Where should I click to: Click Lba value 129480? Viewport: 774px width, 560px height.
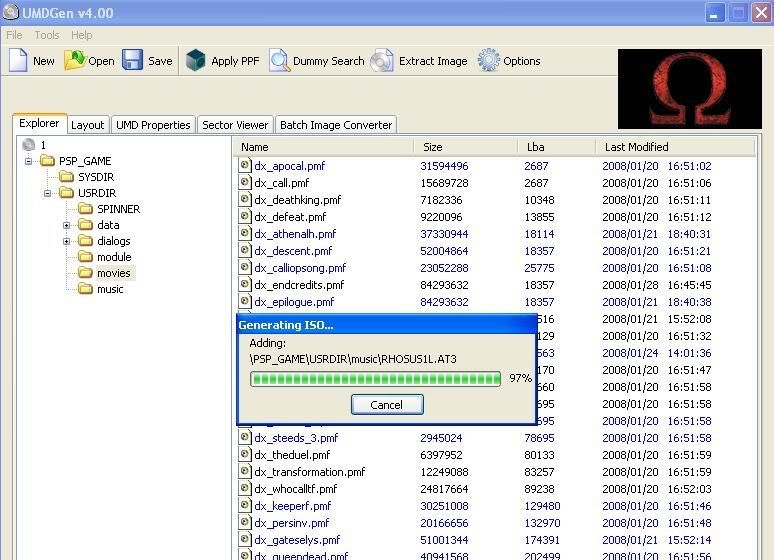542,506
